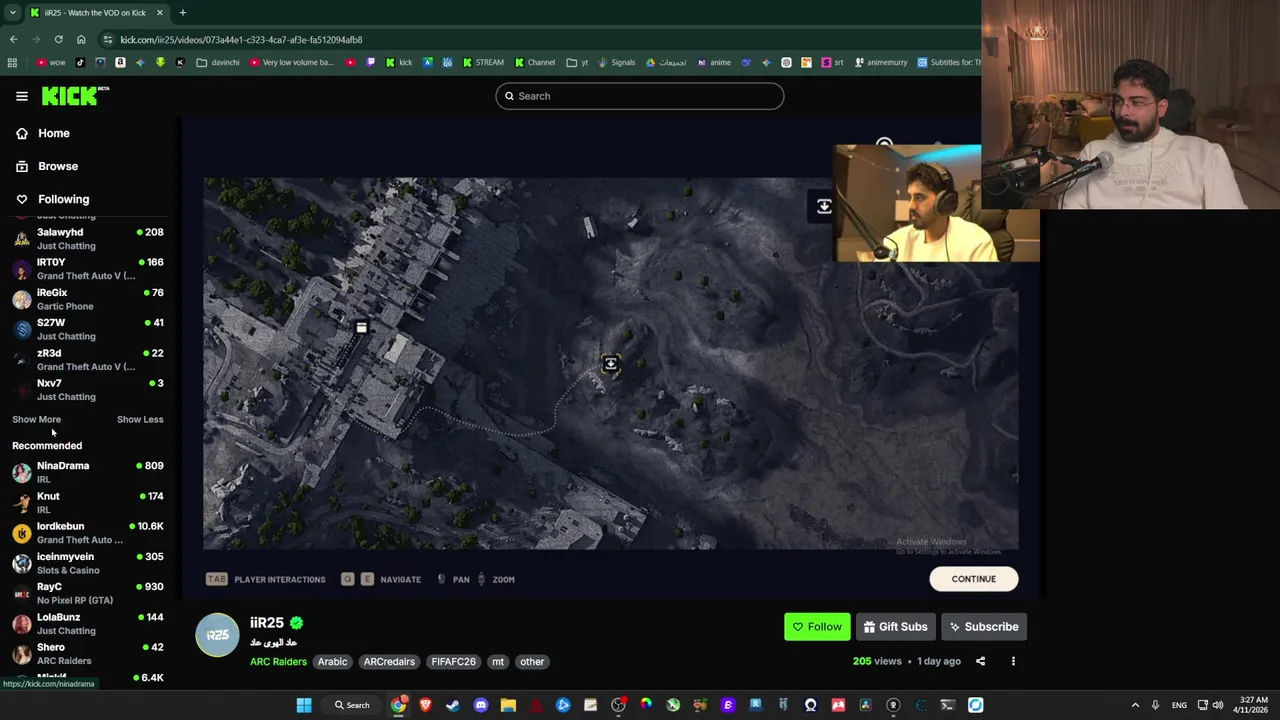1280x720 pixels.
Task: Collapse following list with Show Less
Action: 140,419
